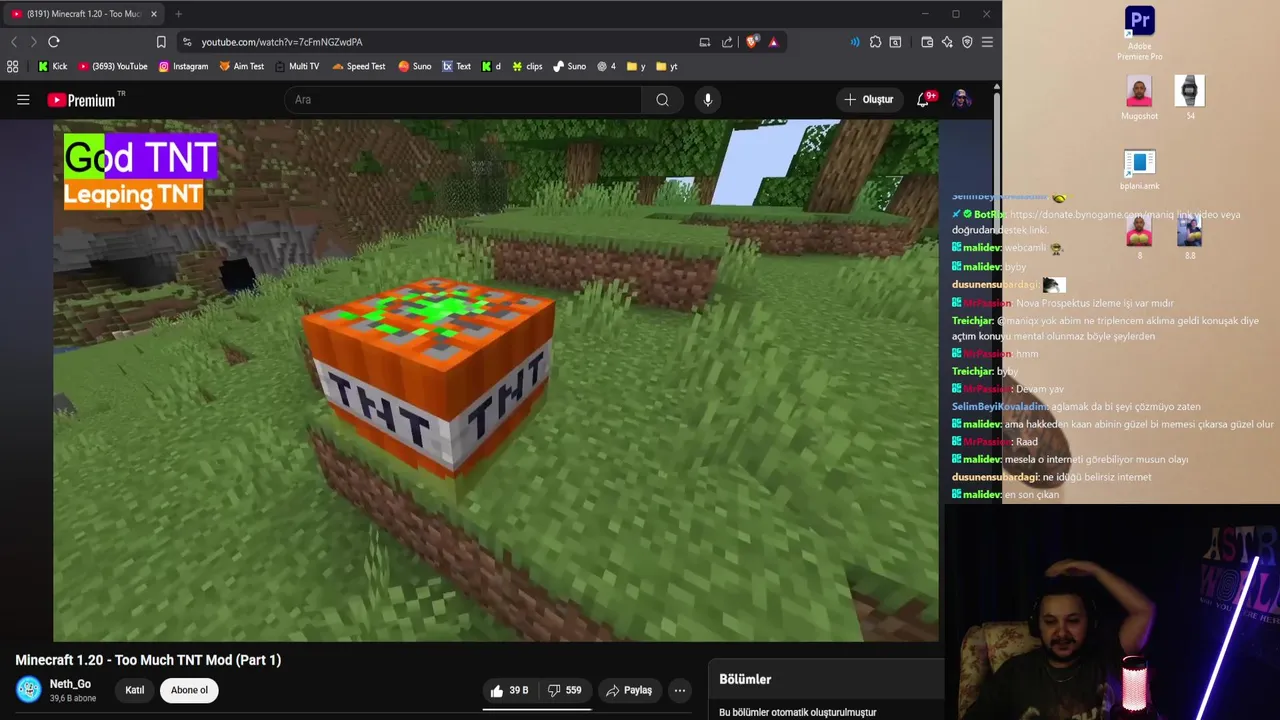
Task: Open bplani.amk desktop file
Action: click(1139, 170)
